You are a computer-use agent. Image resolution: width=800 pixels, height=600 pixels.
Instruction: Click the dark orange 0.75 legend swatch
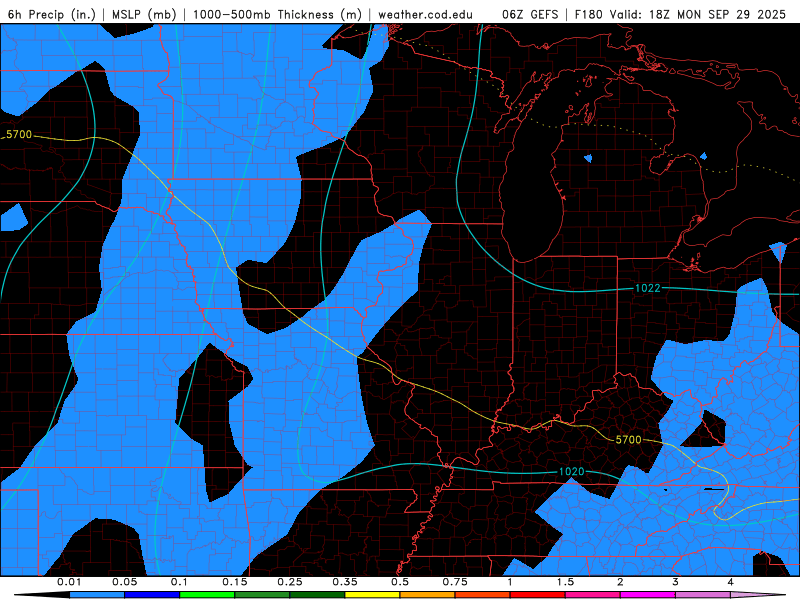[x=483, y=595]
